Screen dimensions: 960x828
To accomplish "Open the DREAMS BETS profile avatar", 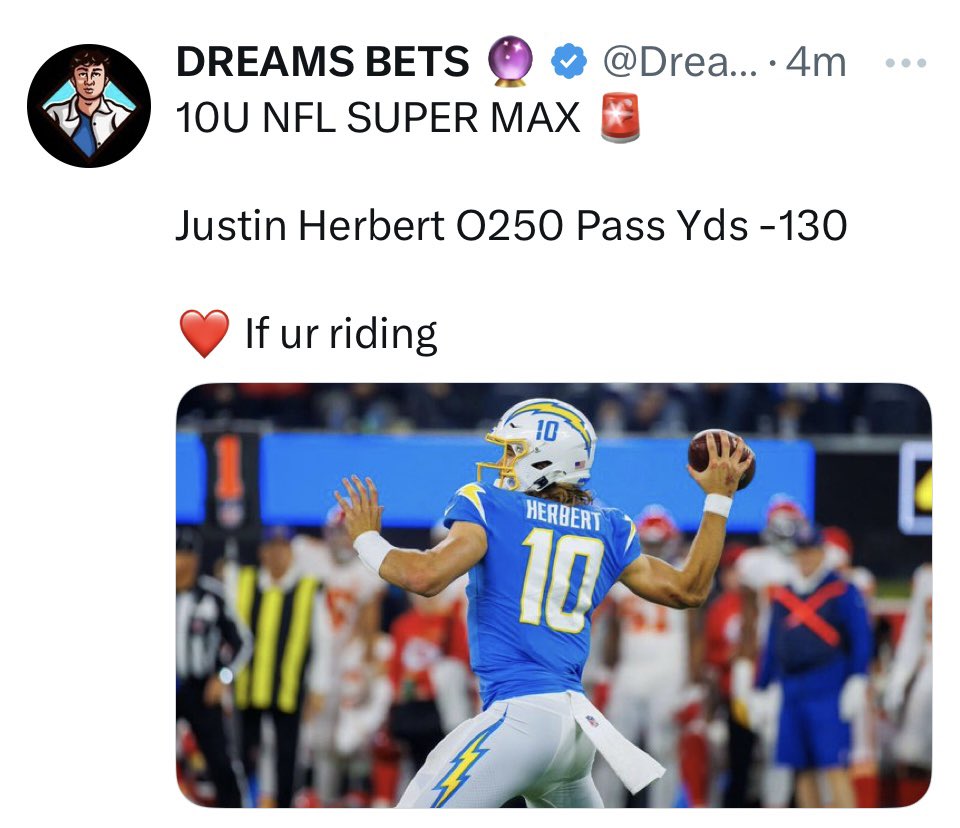I will tap(89, 105).
